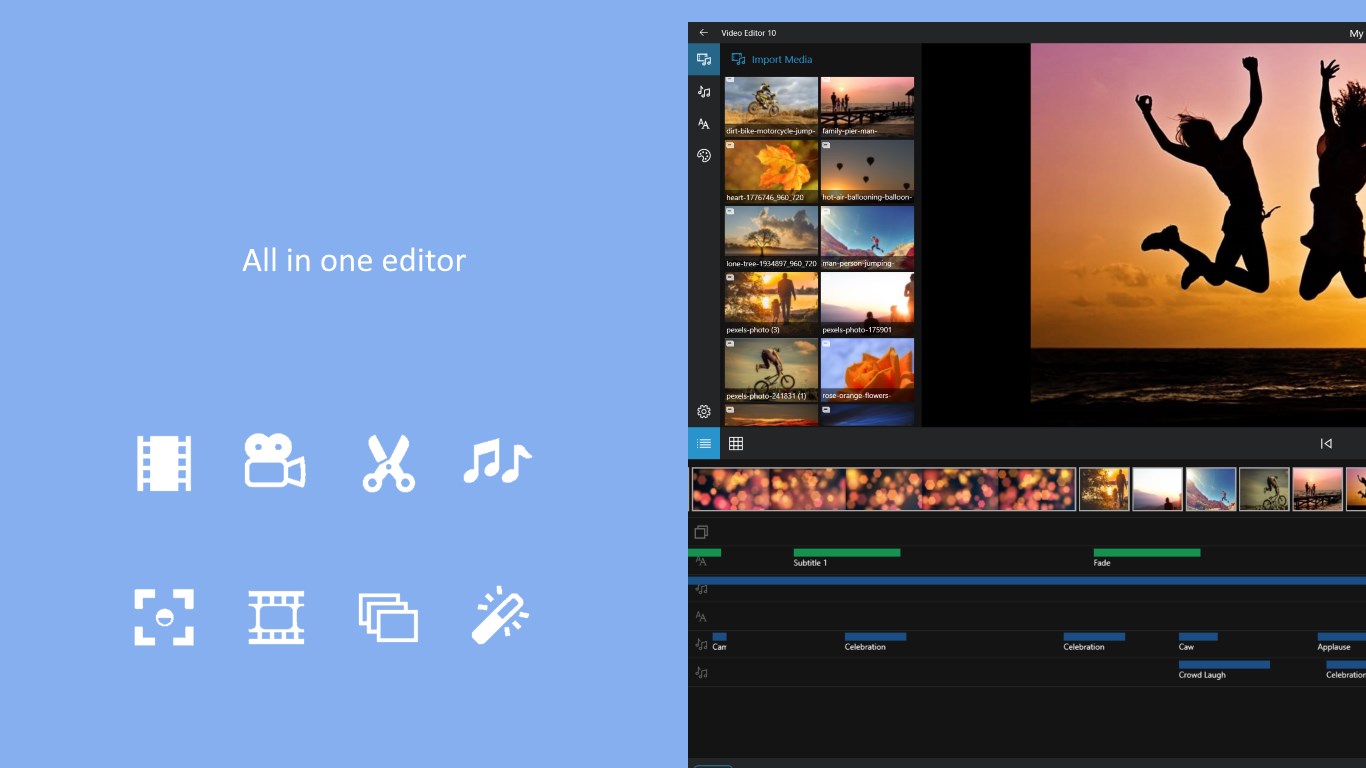Select the empty text track icon
The height and width of the screenshot is (768, 1366).
(x=701, y=617)
